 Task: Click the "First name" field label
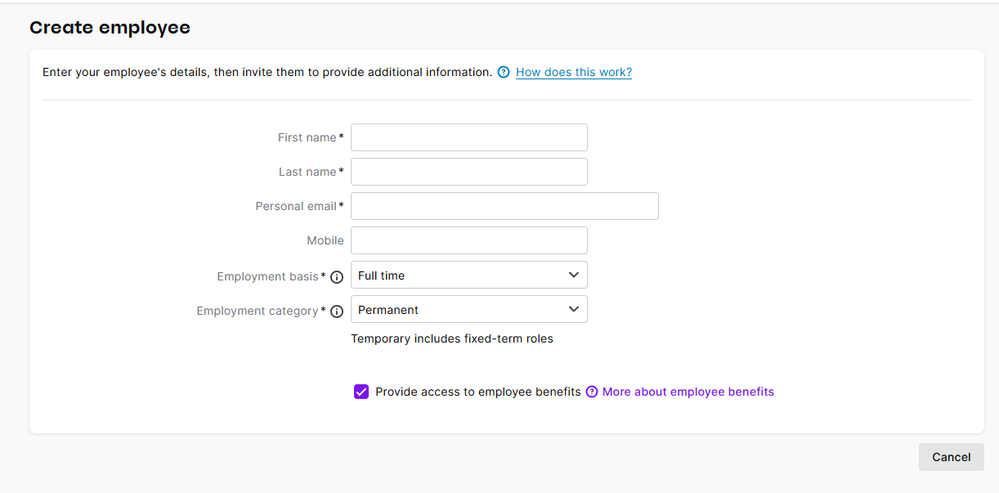click(x=306, y=138)
